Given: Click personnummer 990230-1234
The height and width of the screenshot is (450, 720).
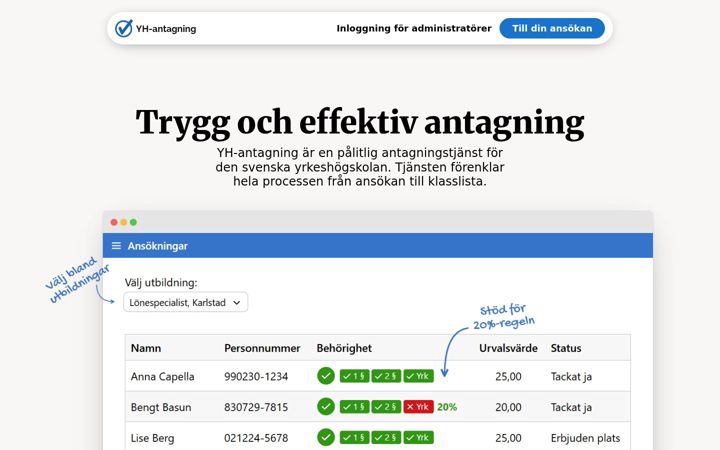Looking at the screenshot, I should [256, 377].
